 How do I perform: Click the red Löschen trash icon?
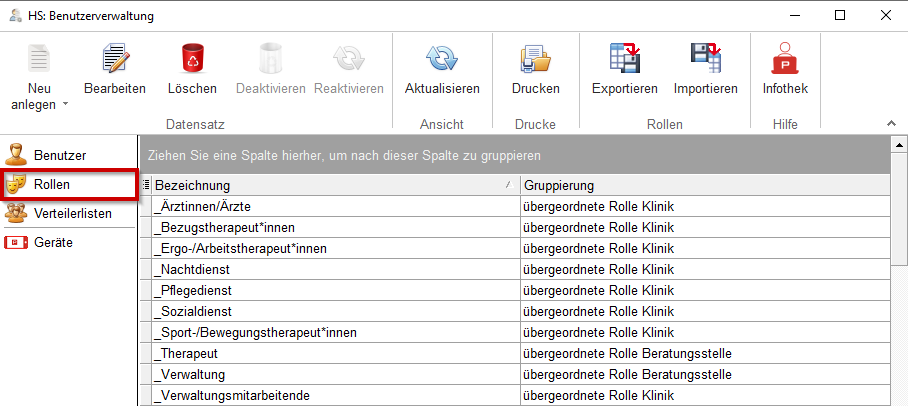pos(192,60)
